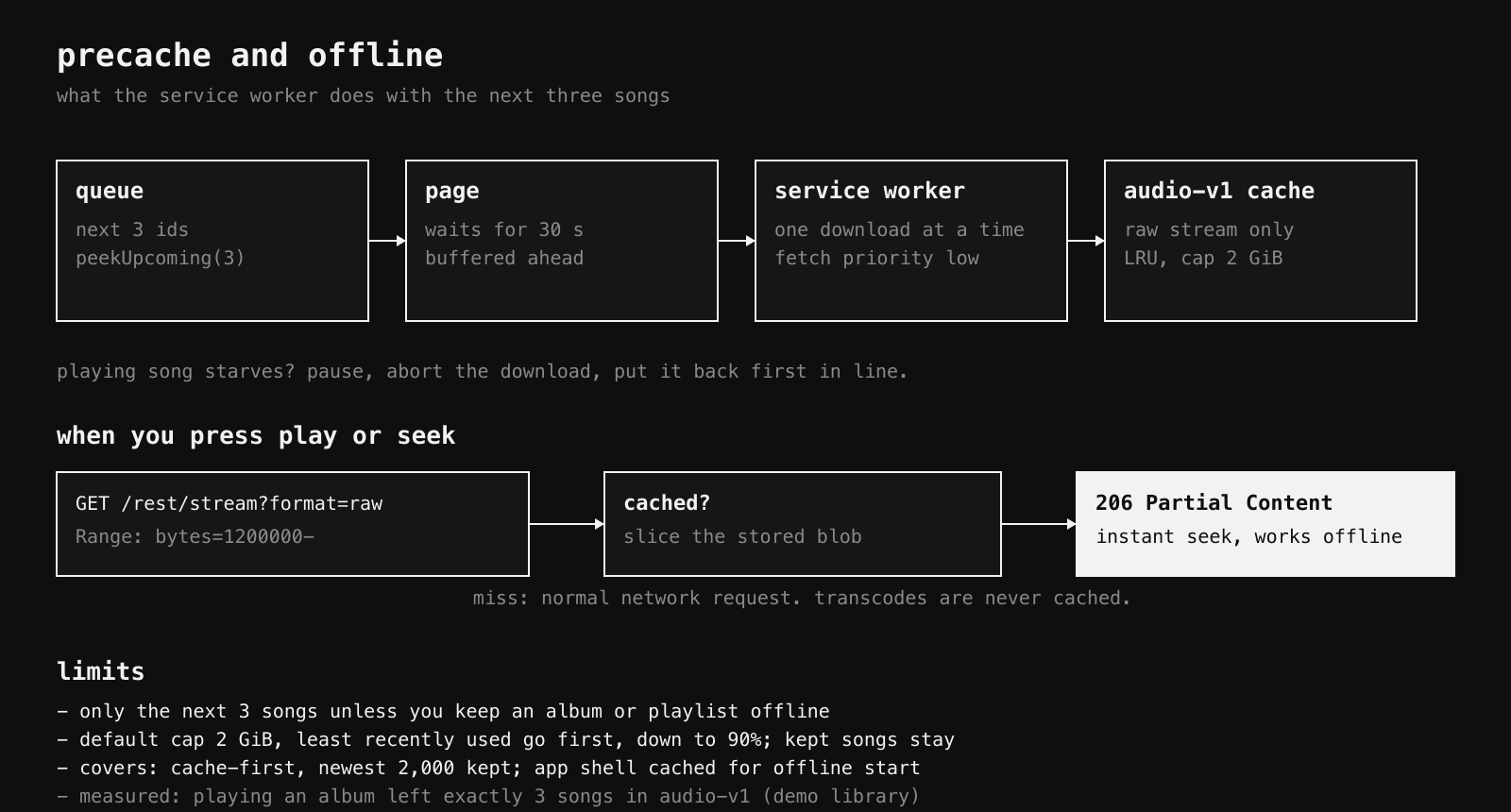
Task: Click the "Range: bytes=1200000-" header text
Action: coord(195,536)
